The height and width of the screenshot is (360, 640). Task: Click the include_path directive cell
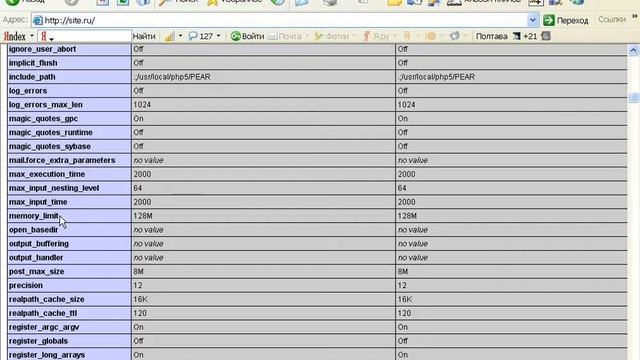pyautogui.click(x=69, y=77)
